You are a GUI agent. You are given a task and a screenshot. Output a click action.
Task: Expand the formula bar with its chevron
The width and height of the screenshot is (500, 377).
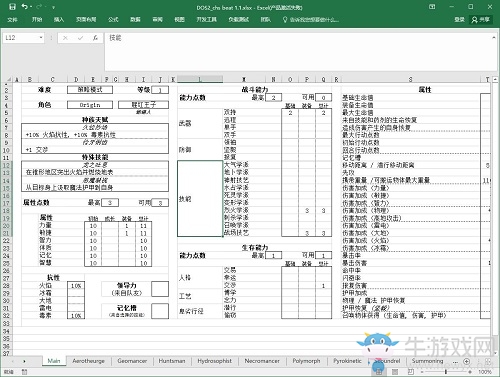[x=494, y=38]
